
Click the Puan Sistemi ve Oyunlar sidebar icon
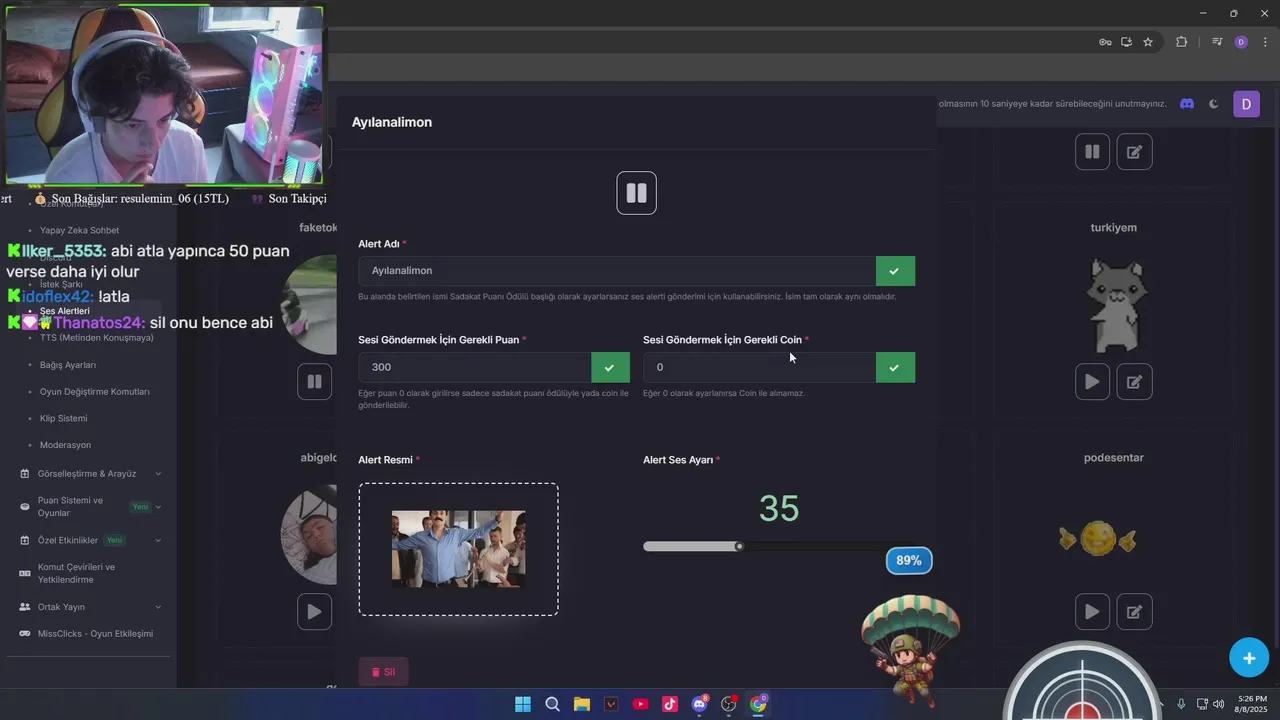pyautogui.click(x=25, y=507)
